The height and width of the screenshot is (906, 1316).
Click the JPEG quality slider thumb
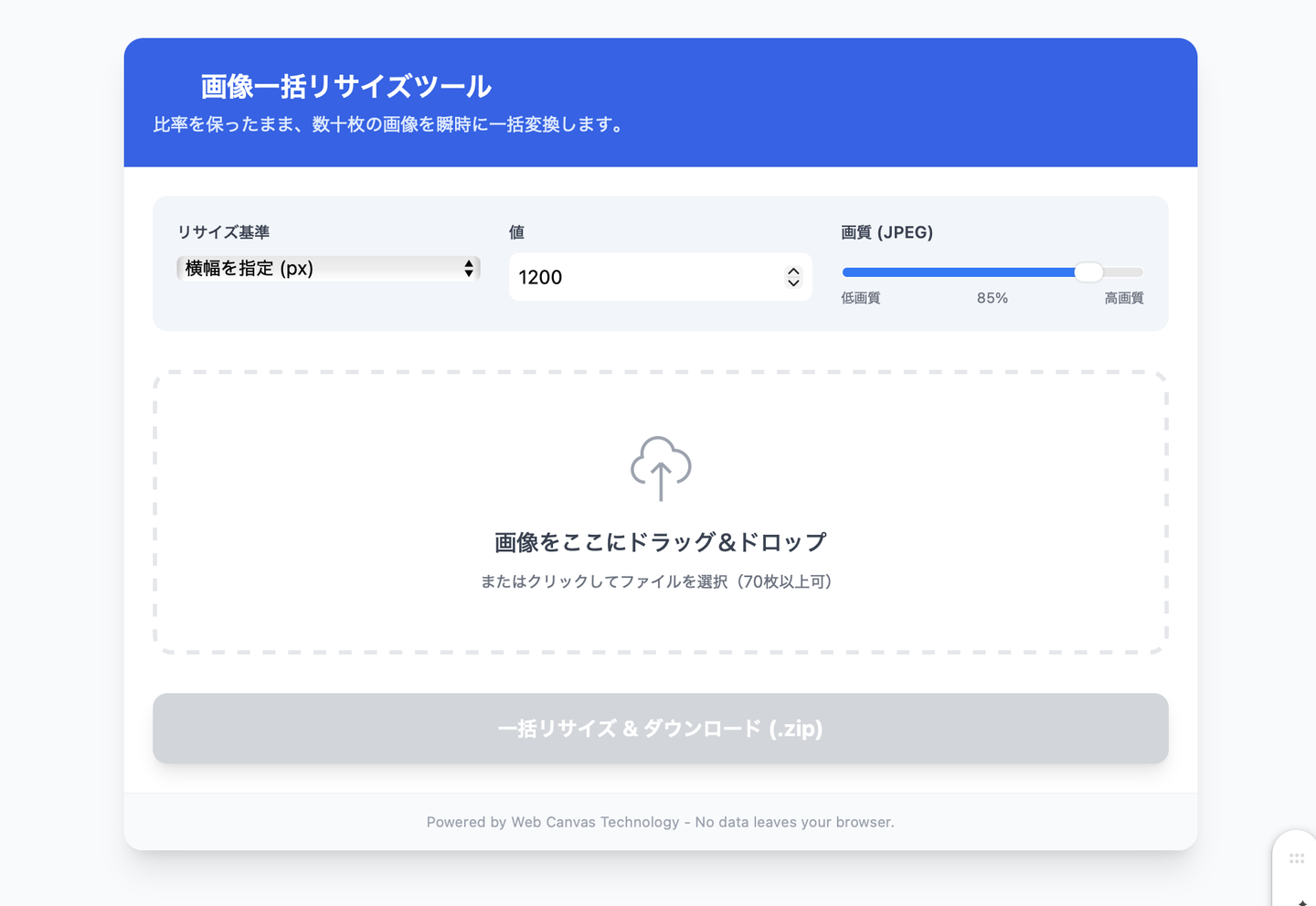click(x=1088, y=272)
